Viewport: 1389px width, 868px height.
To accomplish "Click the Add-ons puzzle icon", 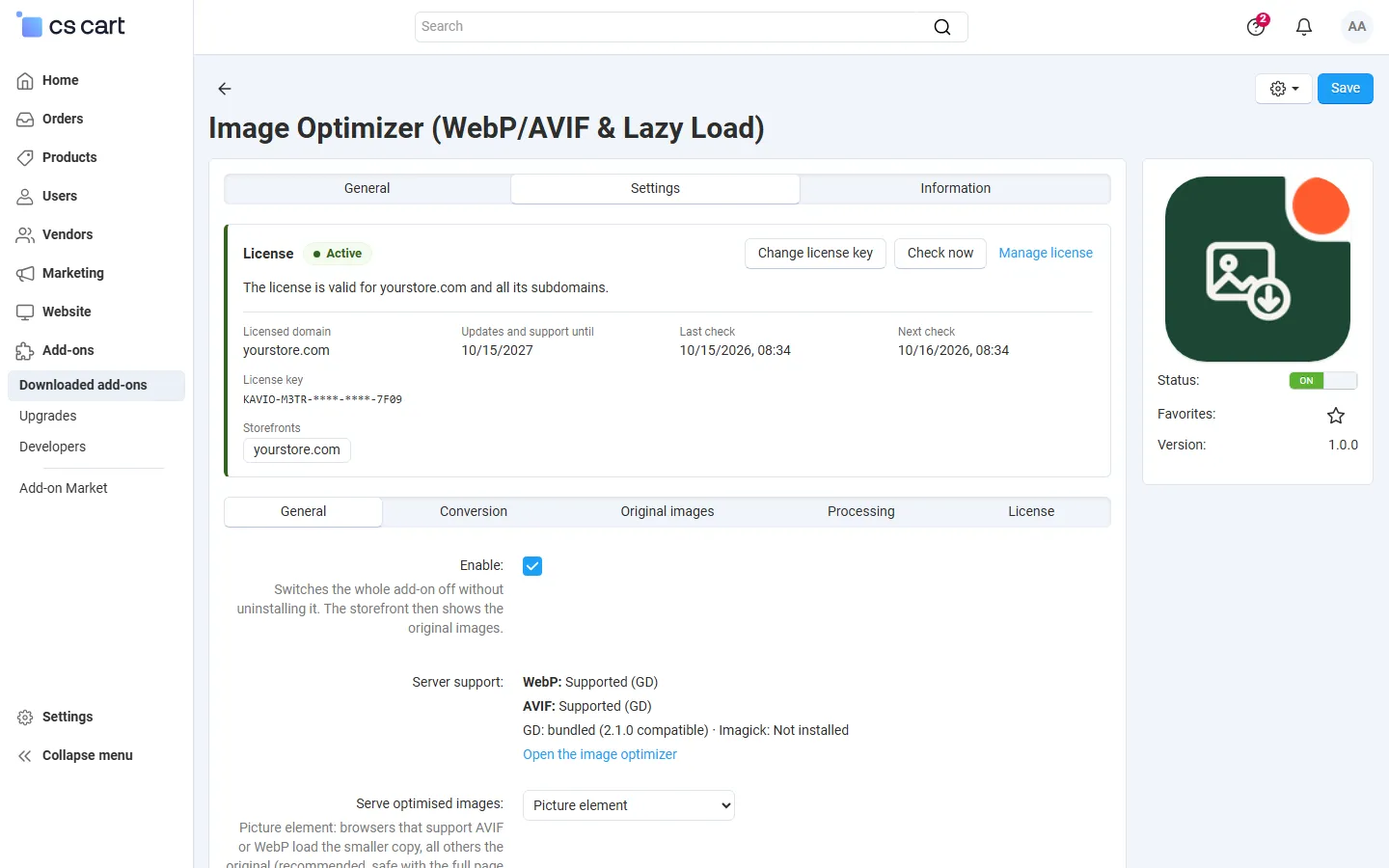I will [25, 351].
